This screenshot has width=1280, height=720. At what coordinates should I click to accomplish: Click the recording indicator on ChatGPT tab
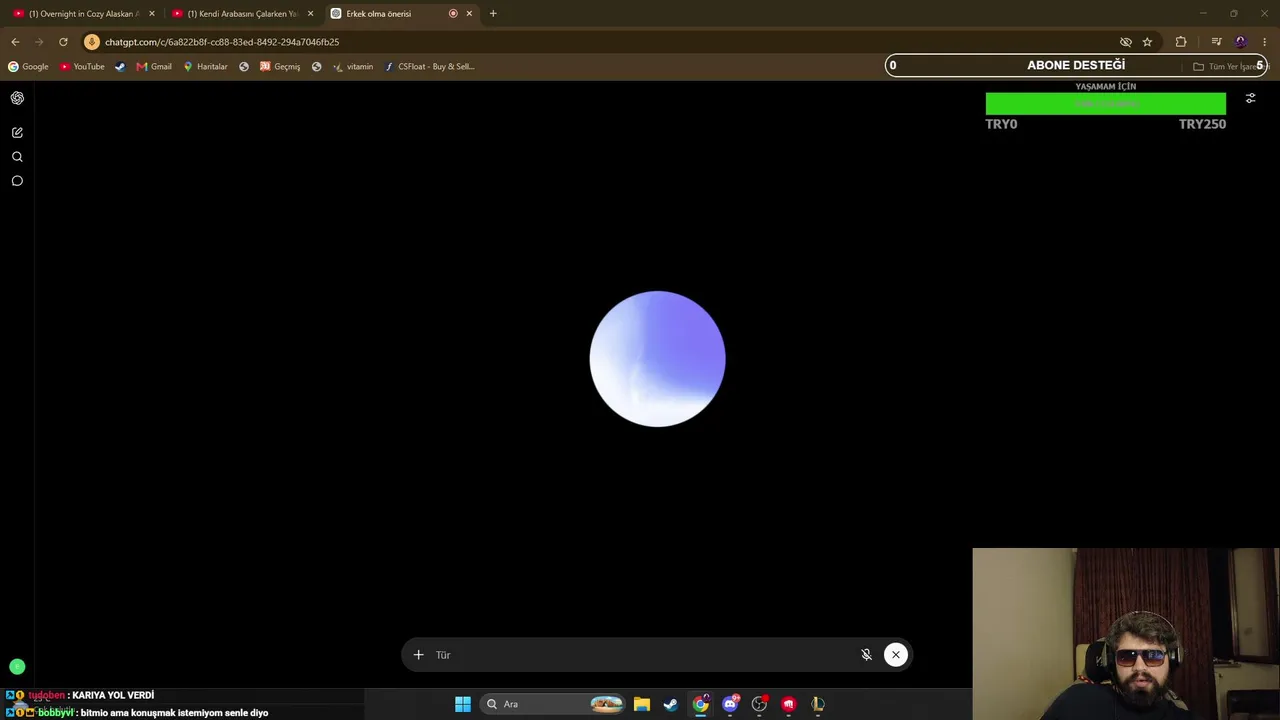coord(453,14)
